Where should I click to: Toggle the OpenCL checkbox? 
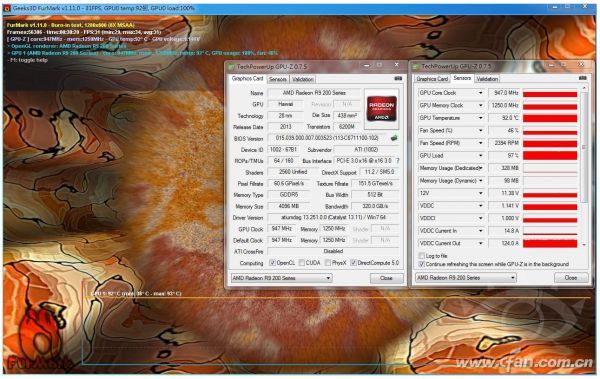(x=272, y=263)
